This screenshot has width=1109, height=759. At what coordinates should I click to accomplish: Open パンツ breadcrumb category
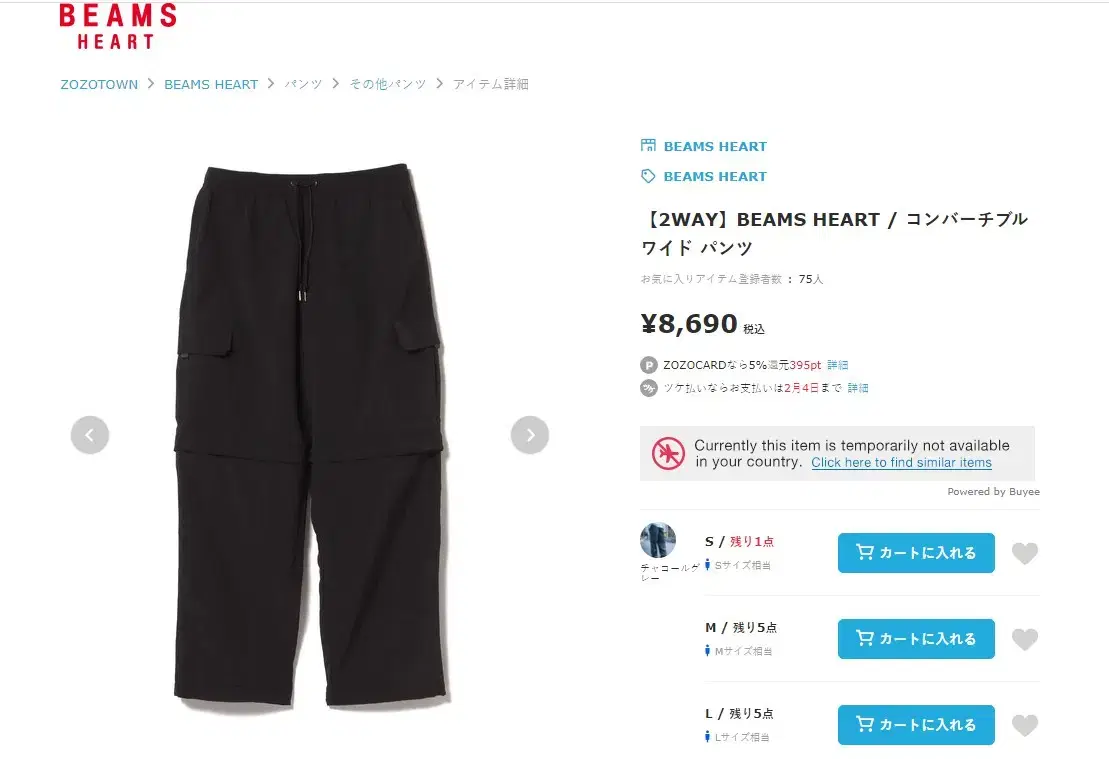pyautogui.click(x=303, y=84)
